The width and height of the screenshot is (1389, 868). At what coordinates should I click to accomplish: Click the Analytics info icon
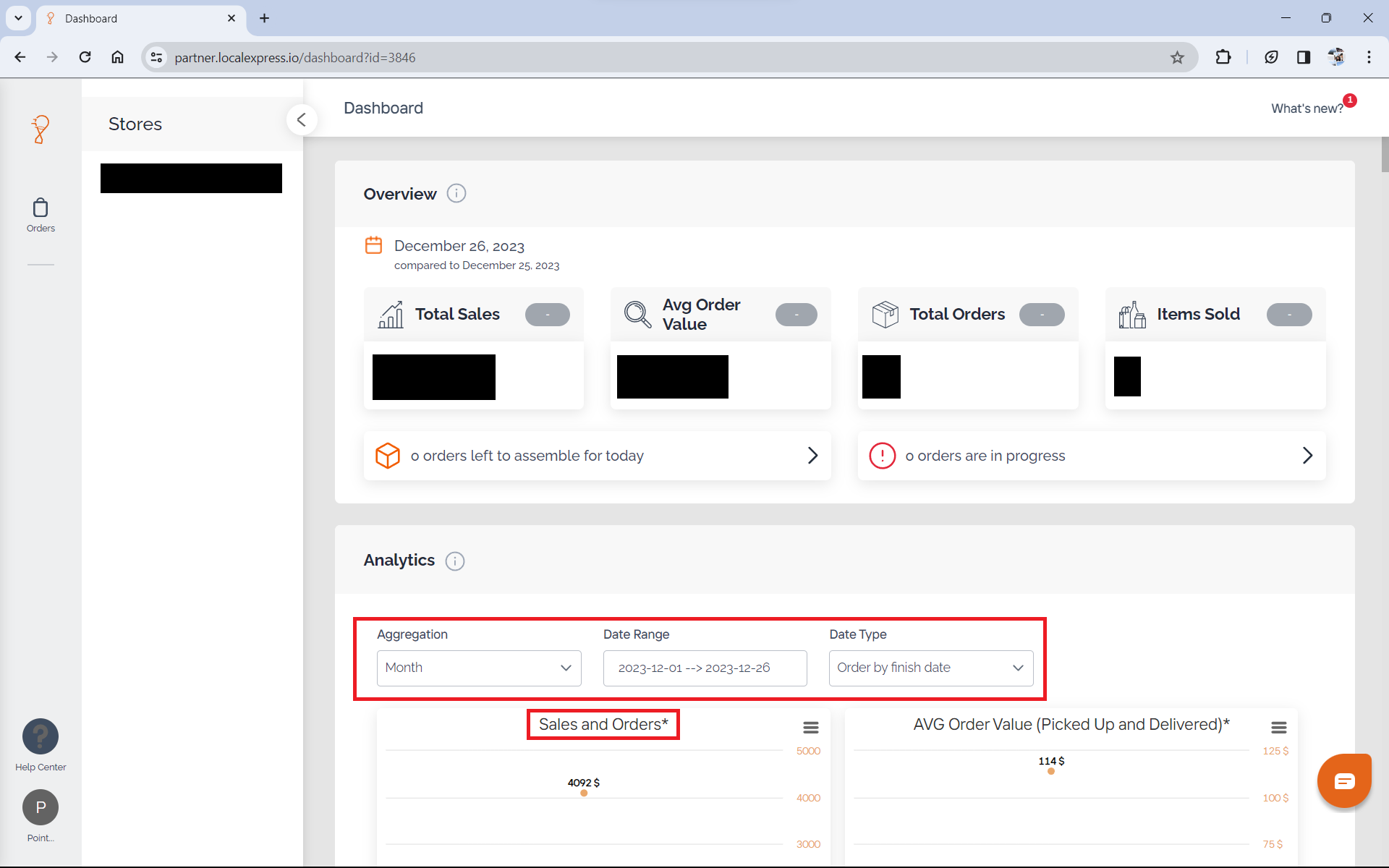(x=455, y=561)
